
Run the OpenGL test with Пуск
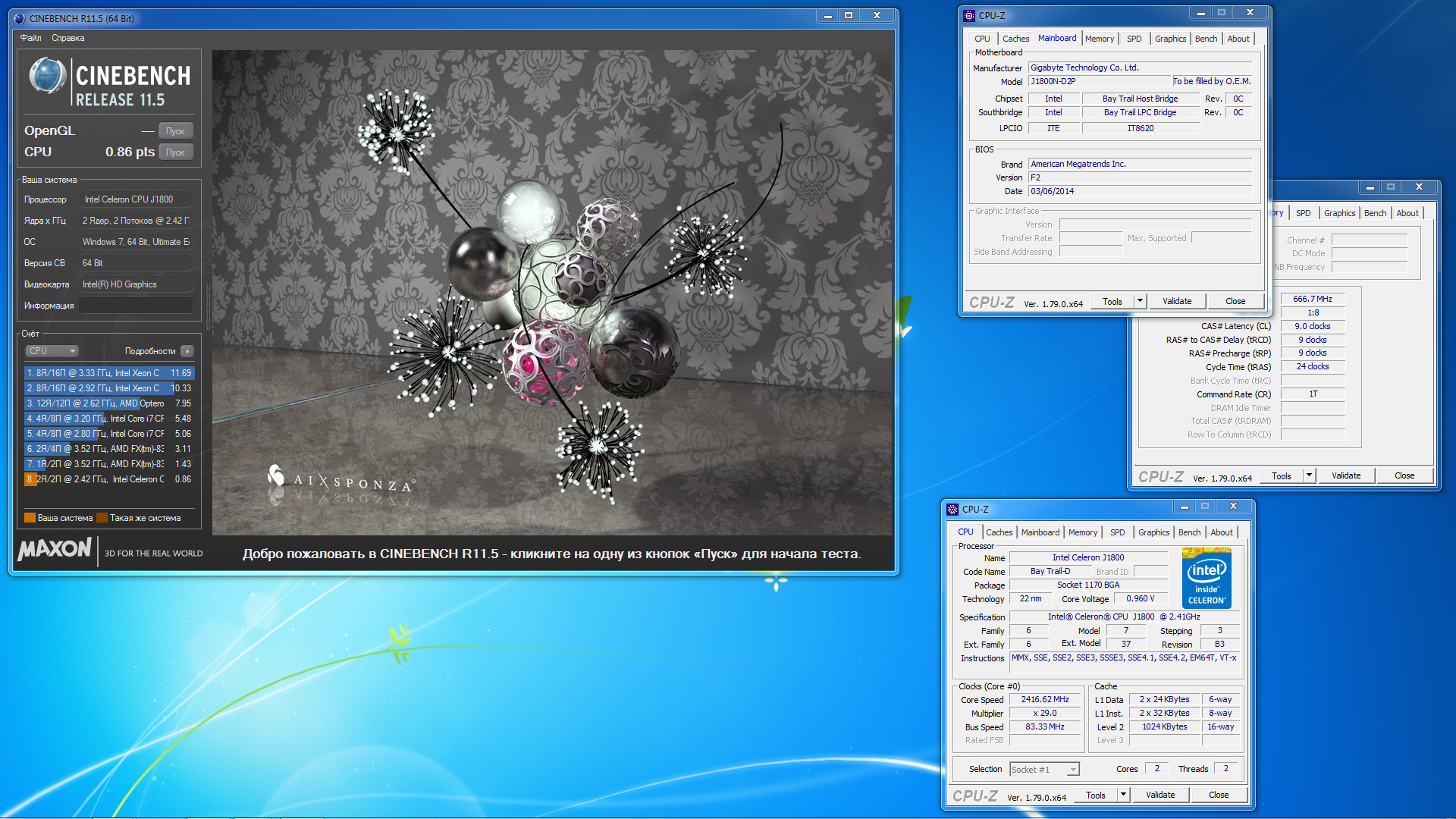tap(176, 130)
